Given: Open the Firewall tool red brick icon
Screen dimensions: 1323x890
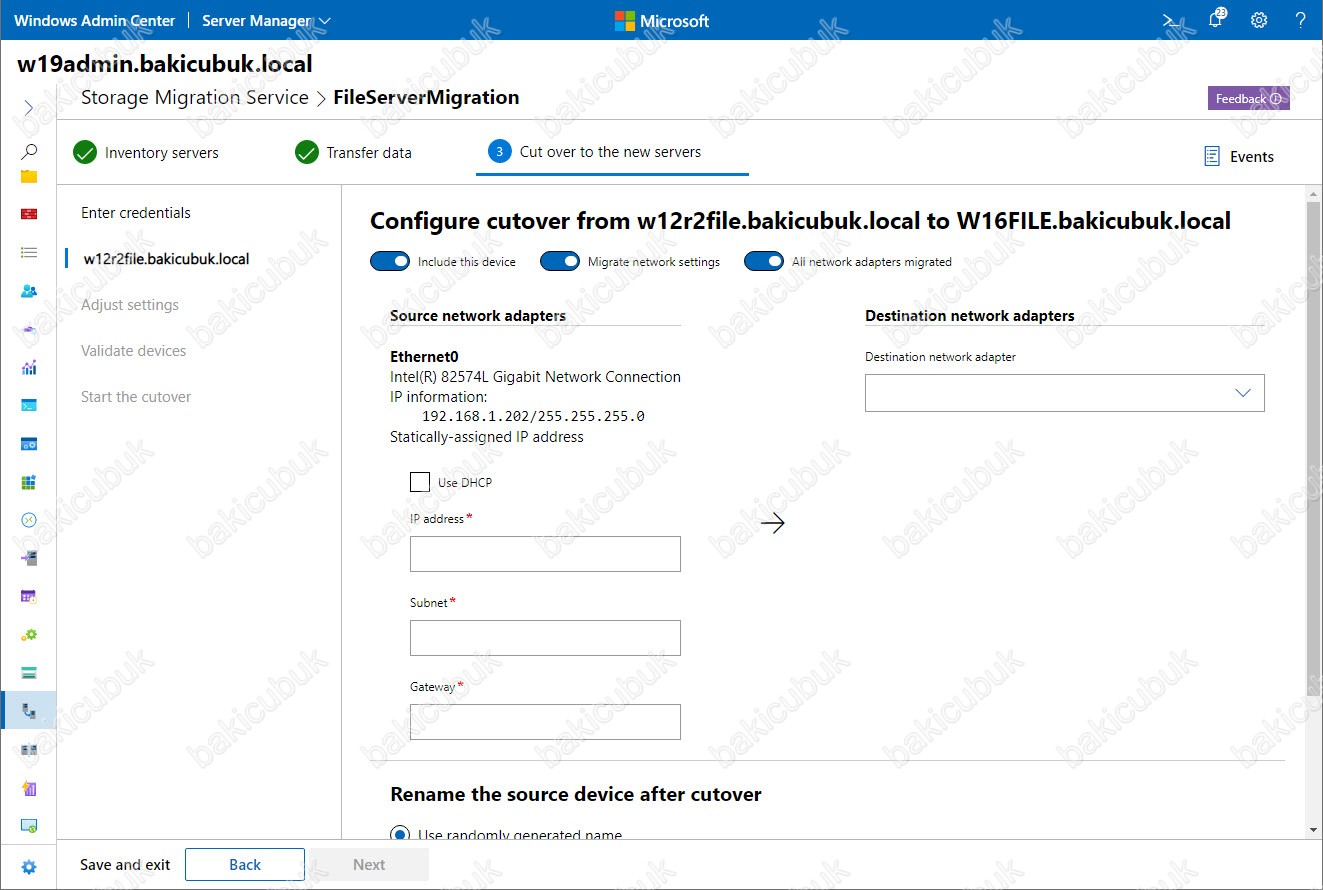Looking at the screenshot, I should [x=29, y=214].
